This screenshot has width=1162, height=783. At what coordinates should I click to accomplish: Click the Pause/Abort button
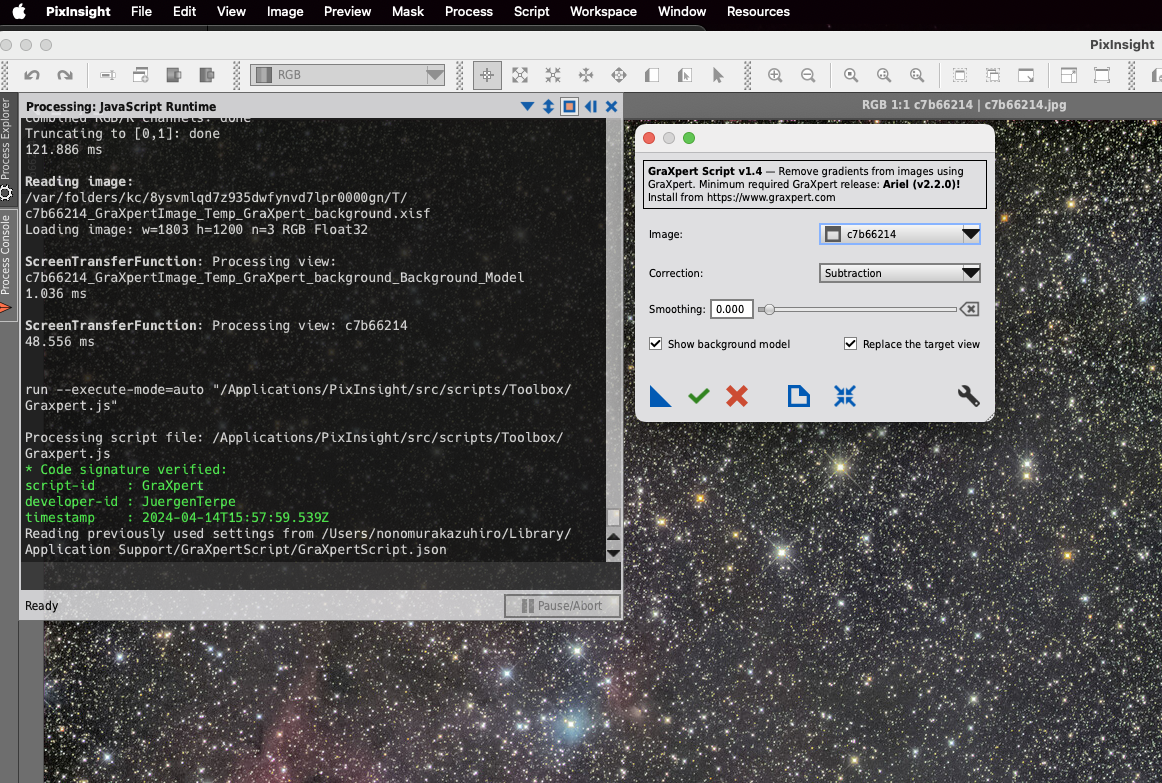[x=562, y=606]
